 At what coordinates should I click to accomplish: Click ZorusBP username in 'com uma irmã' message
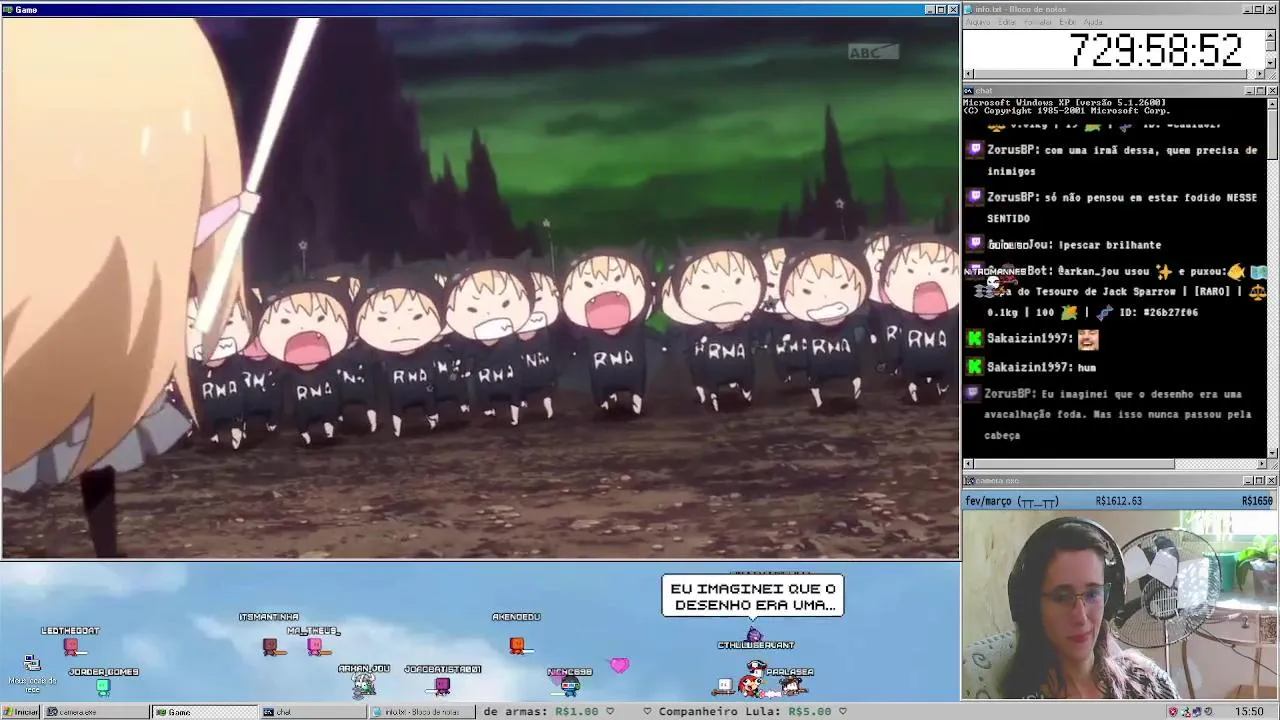click(x=1012, y=150)
